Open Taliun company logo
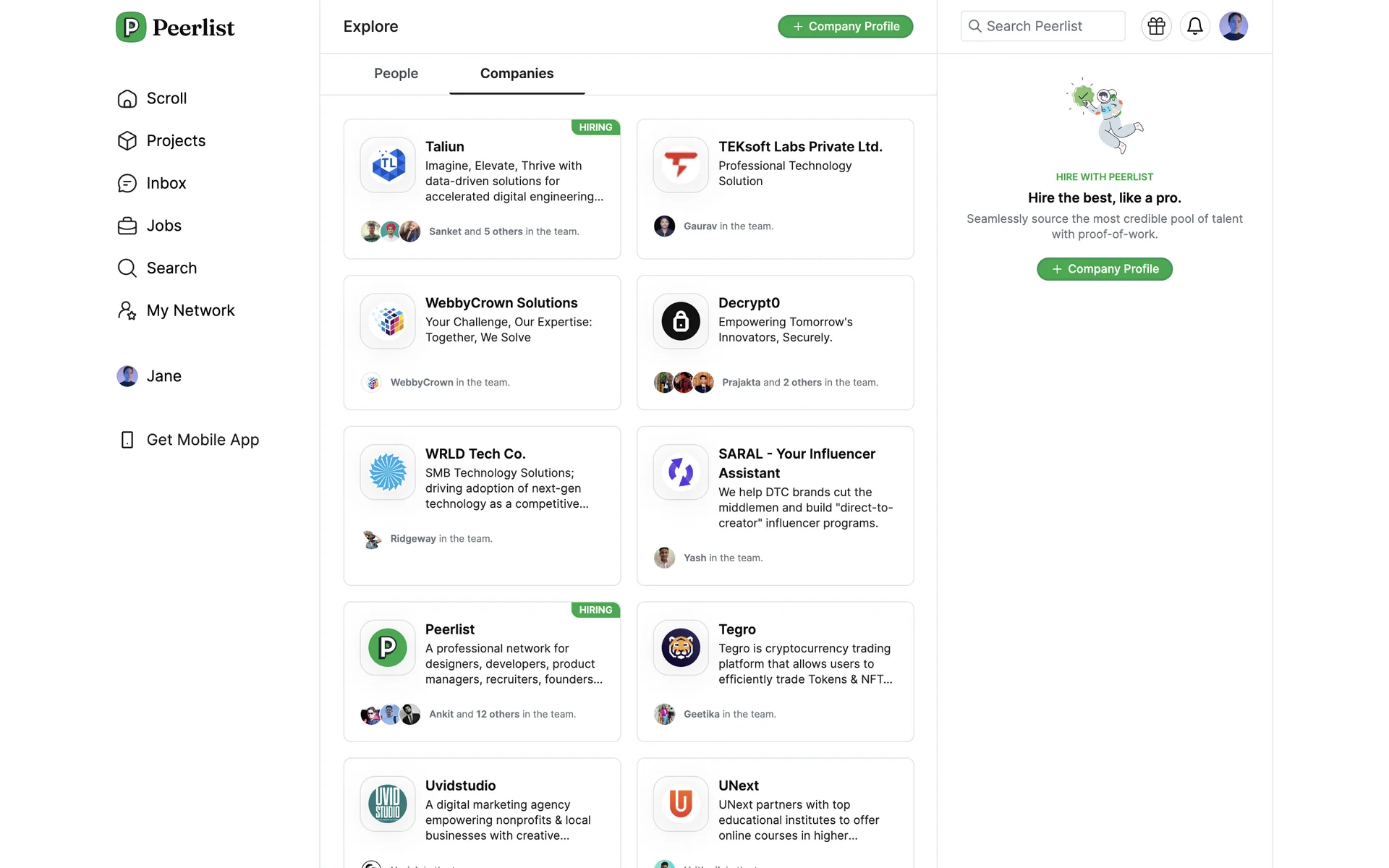This screenshot has height=868, width=1389. [388, 165]
